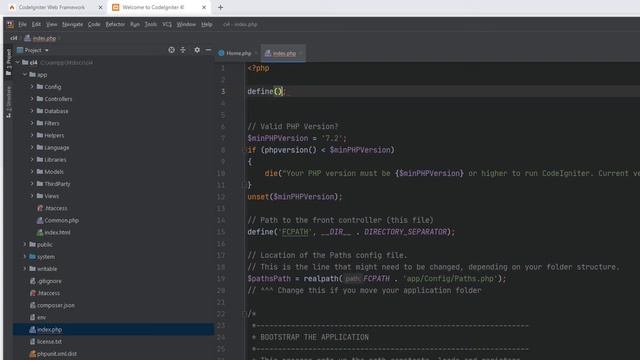Collapse the ci4 root folder
The image size is (640, 360).
[x=18, y=62]
